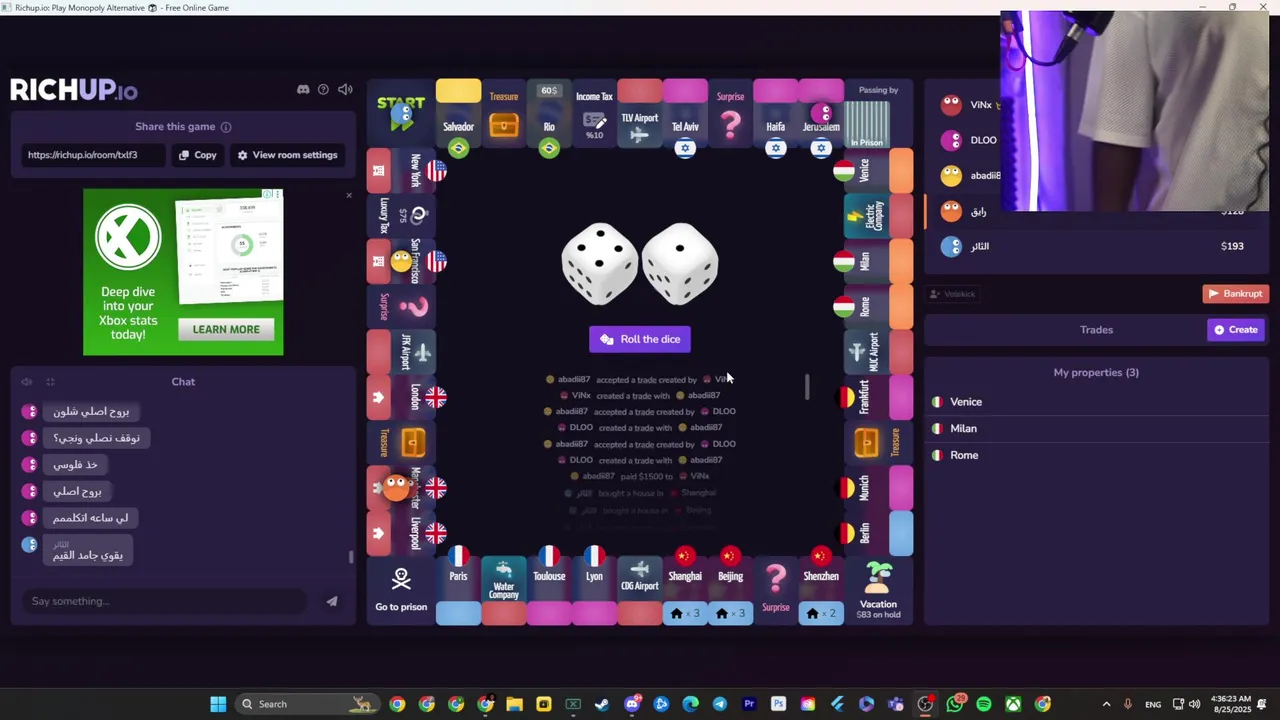Select the Vacation tile
This screenshot has width=1280, height=720.
click(x=878, y=590)
